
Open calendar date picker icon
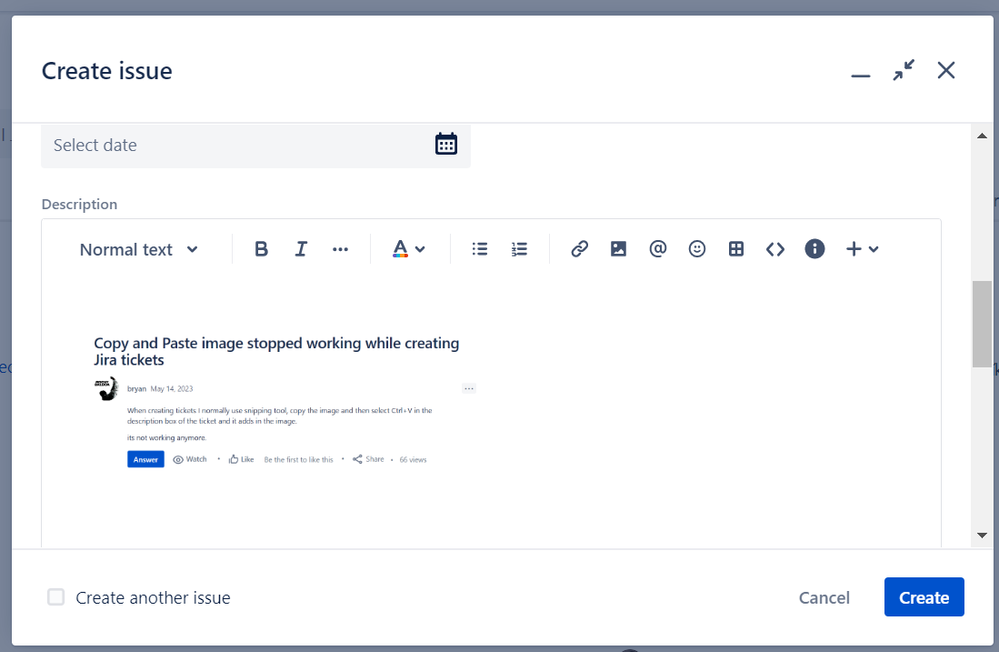tap(446, 144)
